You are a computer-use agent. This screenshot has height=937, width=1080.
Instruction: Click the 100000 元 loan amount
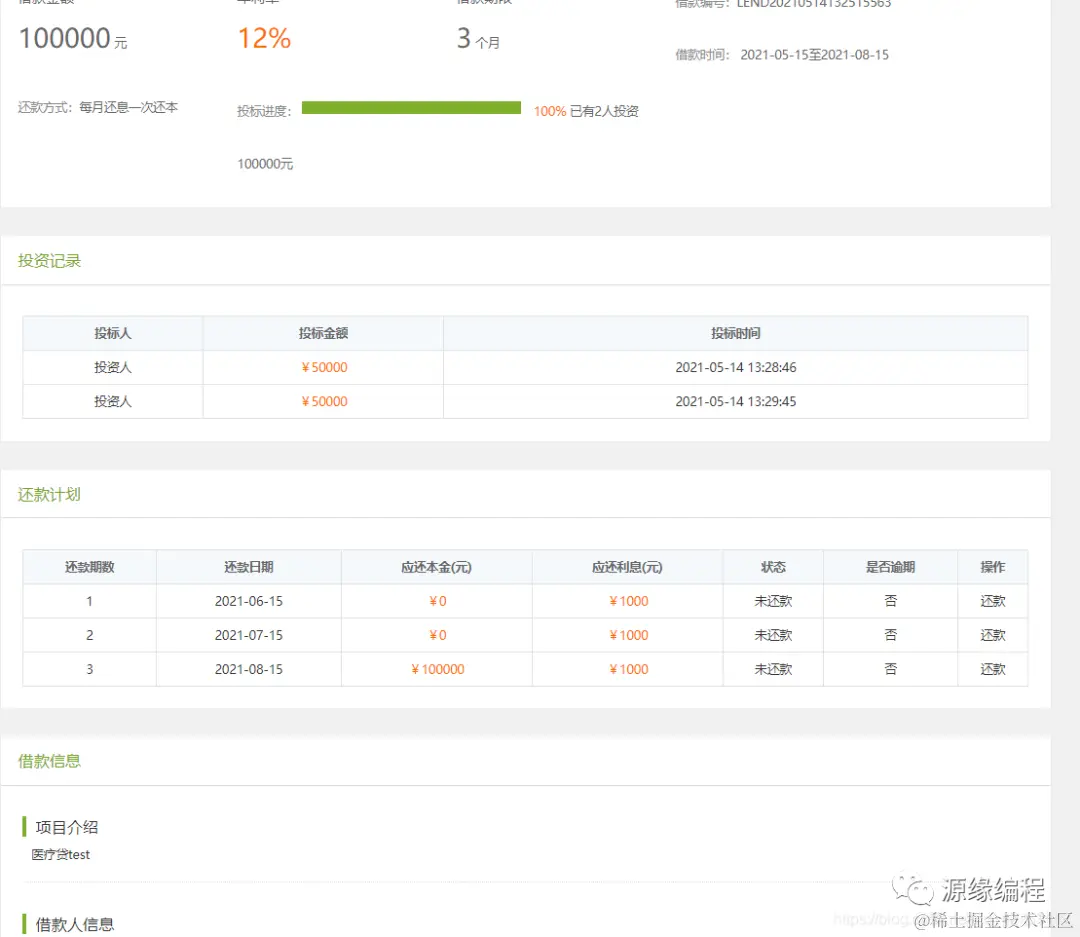[73, 38]
